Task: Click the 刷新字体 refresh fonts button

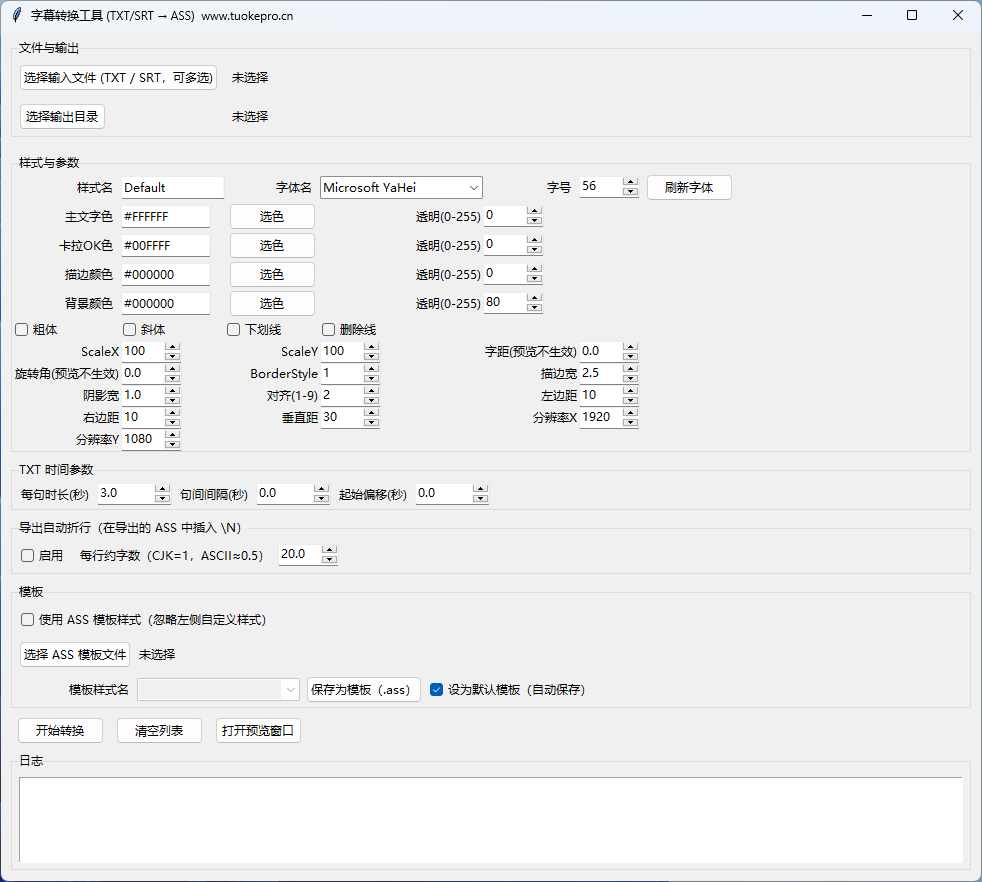Action: point(689,187)
